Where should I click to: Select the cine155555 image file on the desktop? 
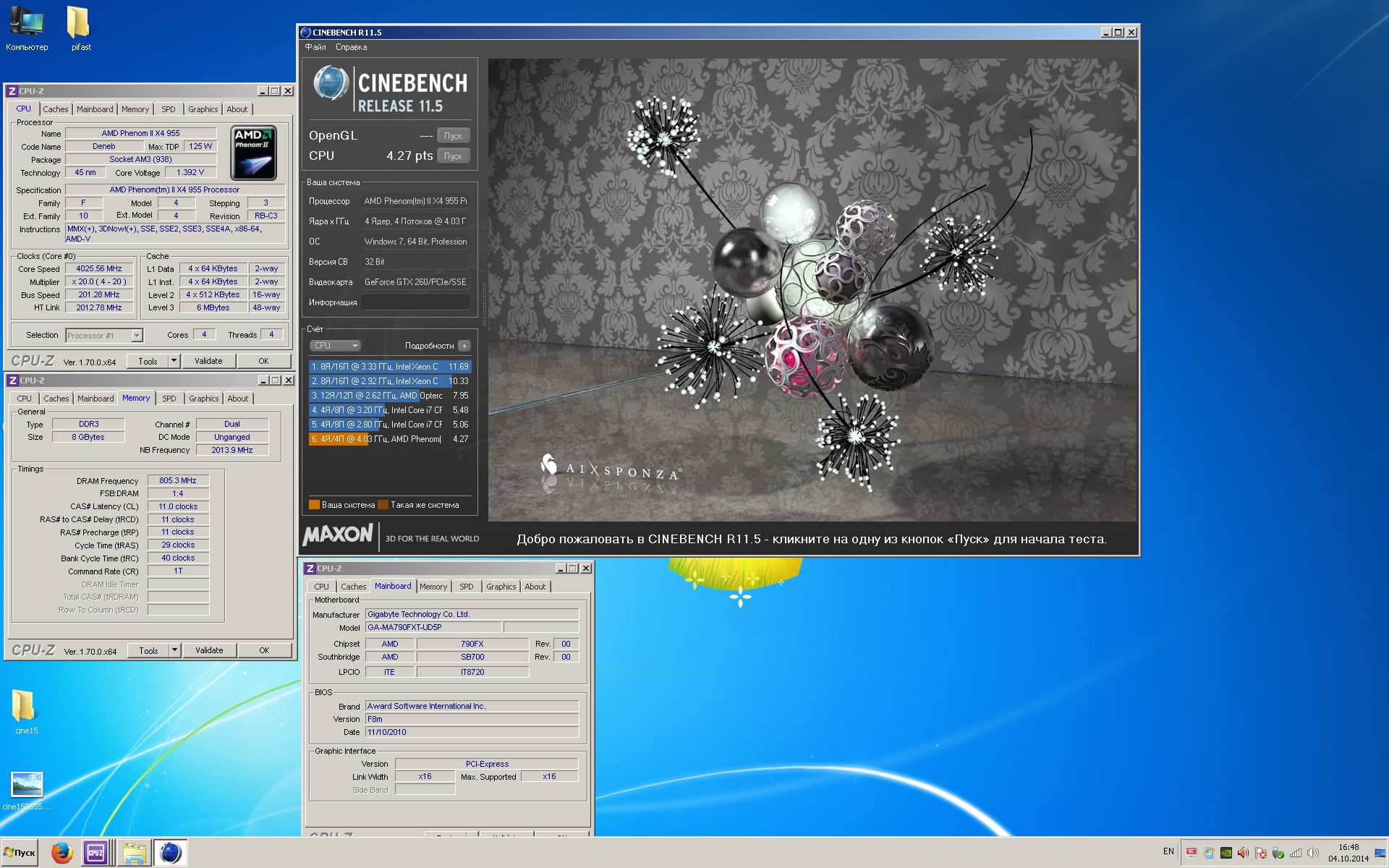27,791
